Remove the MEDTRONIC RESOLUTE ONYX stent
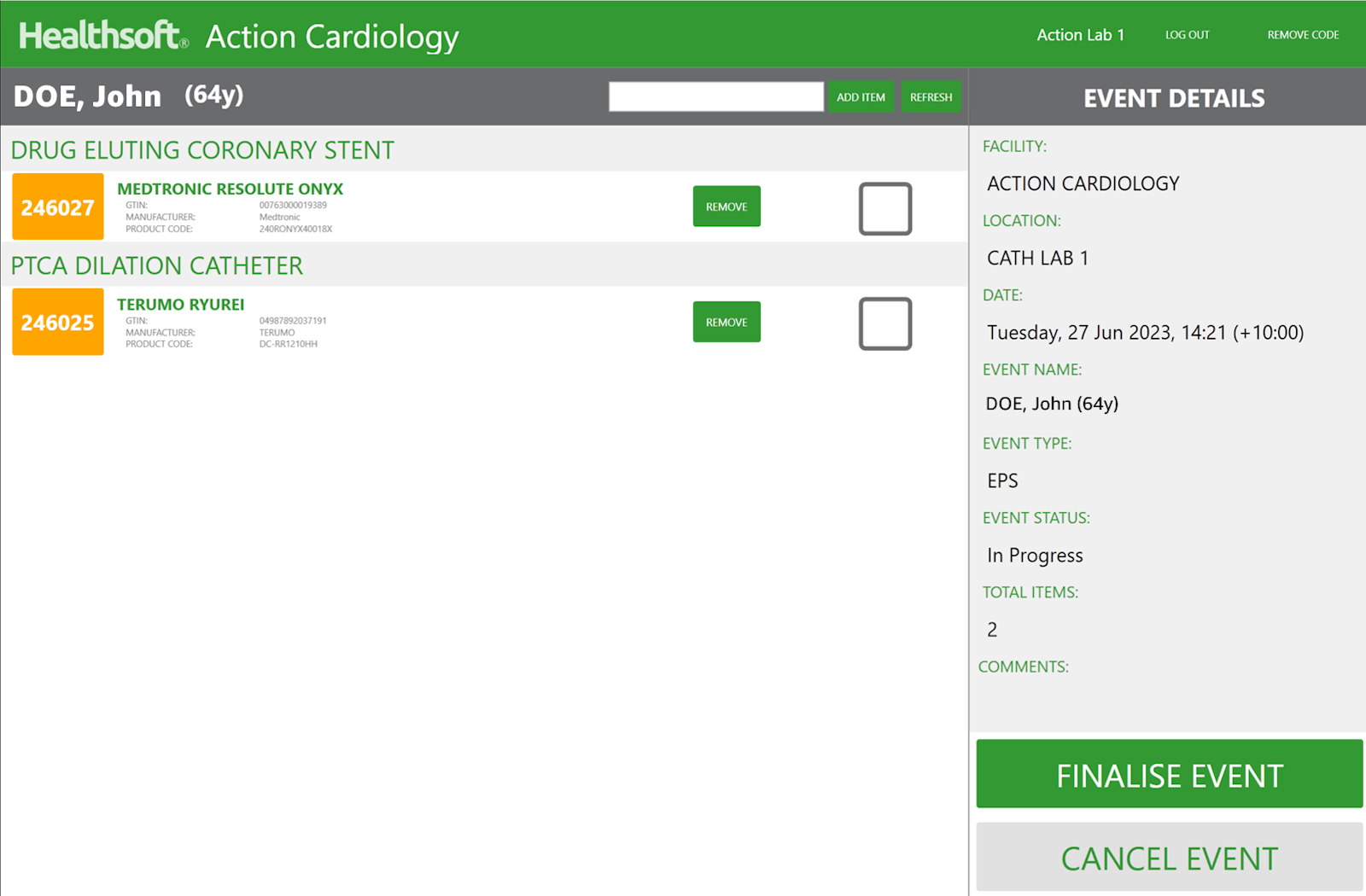 [x=726, y=206]
